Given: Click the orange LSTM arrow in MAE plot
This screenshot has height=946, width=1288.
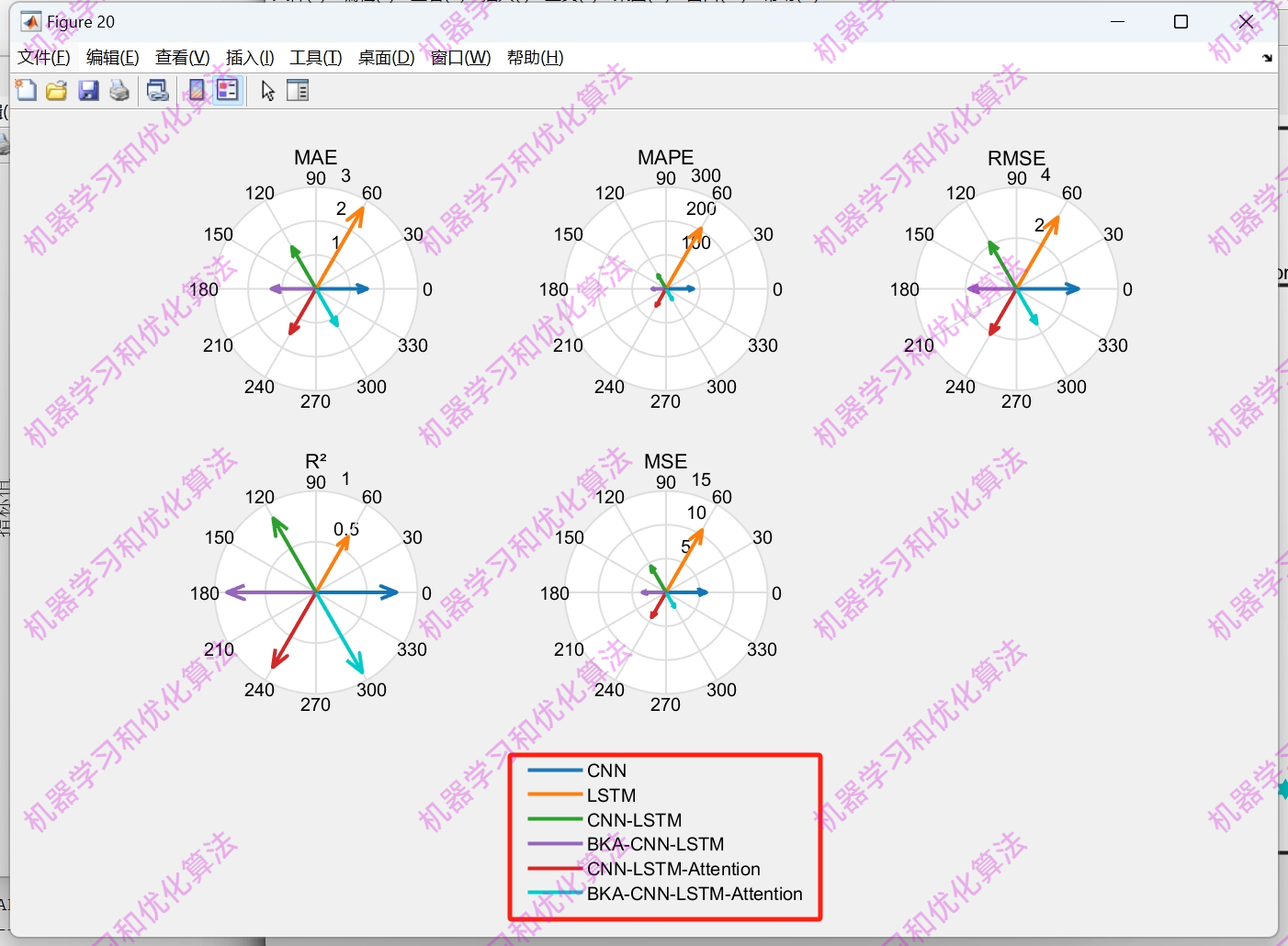Looking at the screenshot, I should click(x=340, y=248).
